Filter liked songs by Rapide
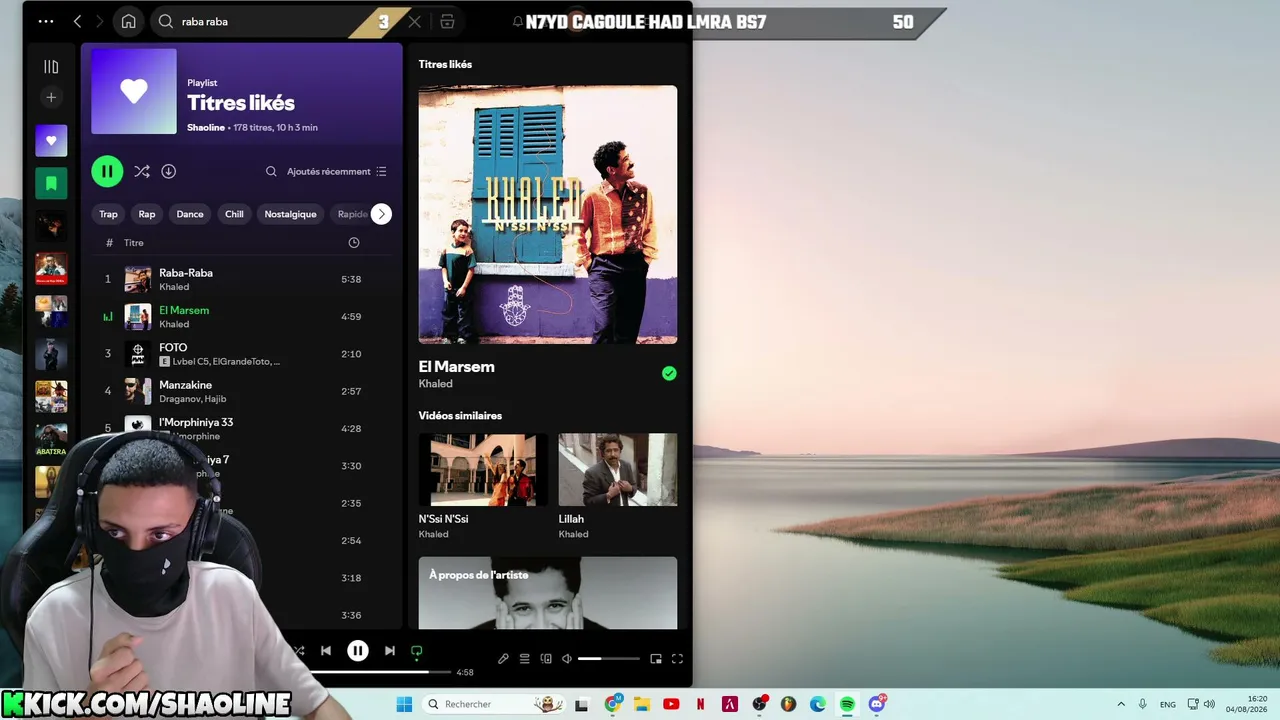The image size is (1280, 720). 351,214
